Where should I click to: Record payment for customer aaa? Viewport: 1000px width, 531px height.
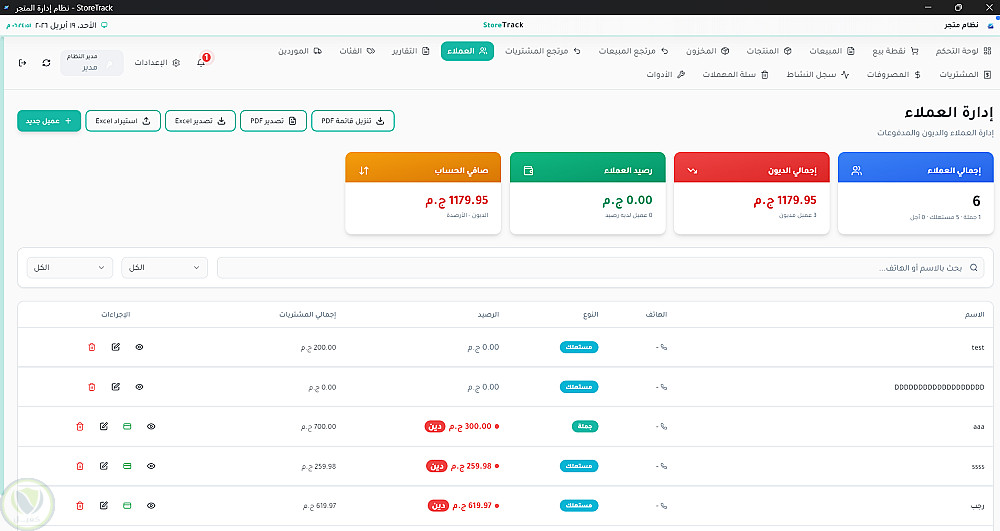click(127, 426)
